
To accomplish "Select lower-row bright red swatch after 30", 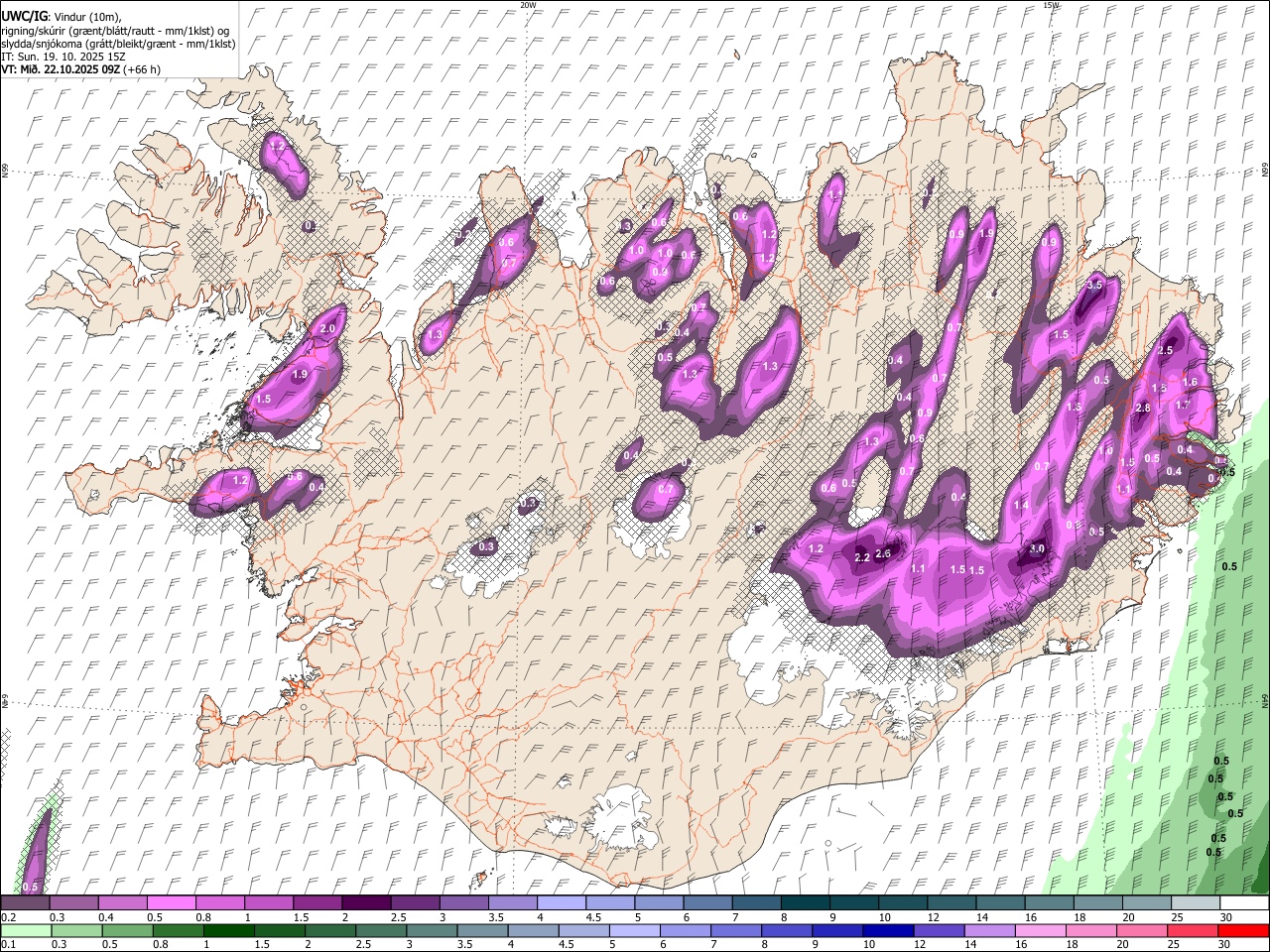I will pos(1243,931).
